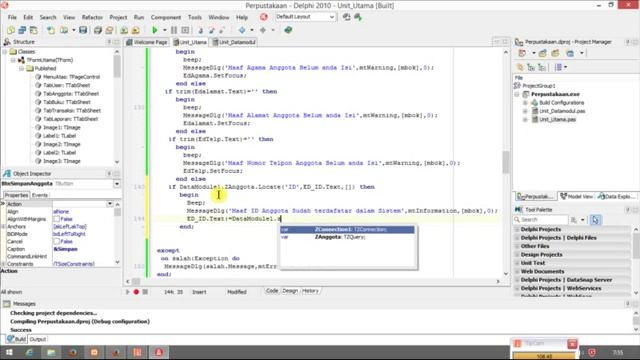Select Image2: TImage in Structure tree
Screen dimensions: 640x360
62,144
